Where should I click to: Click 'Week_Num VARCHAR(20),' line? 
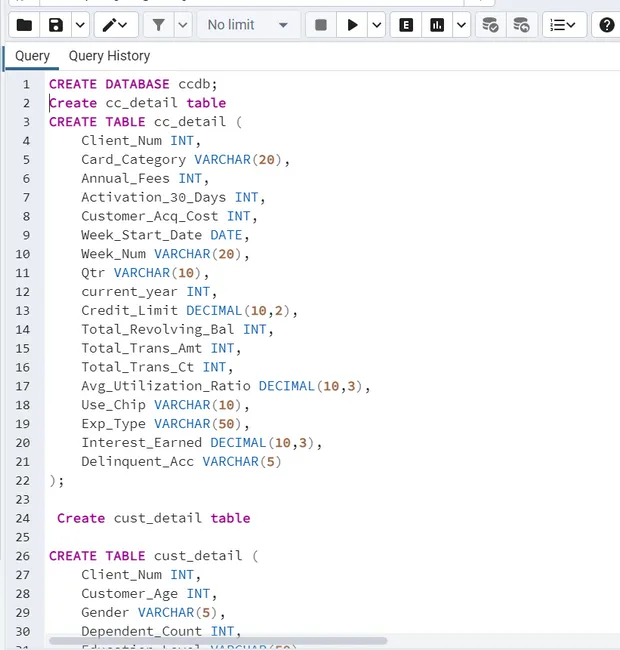click(x=165, y=254)
